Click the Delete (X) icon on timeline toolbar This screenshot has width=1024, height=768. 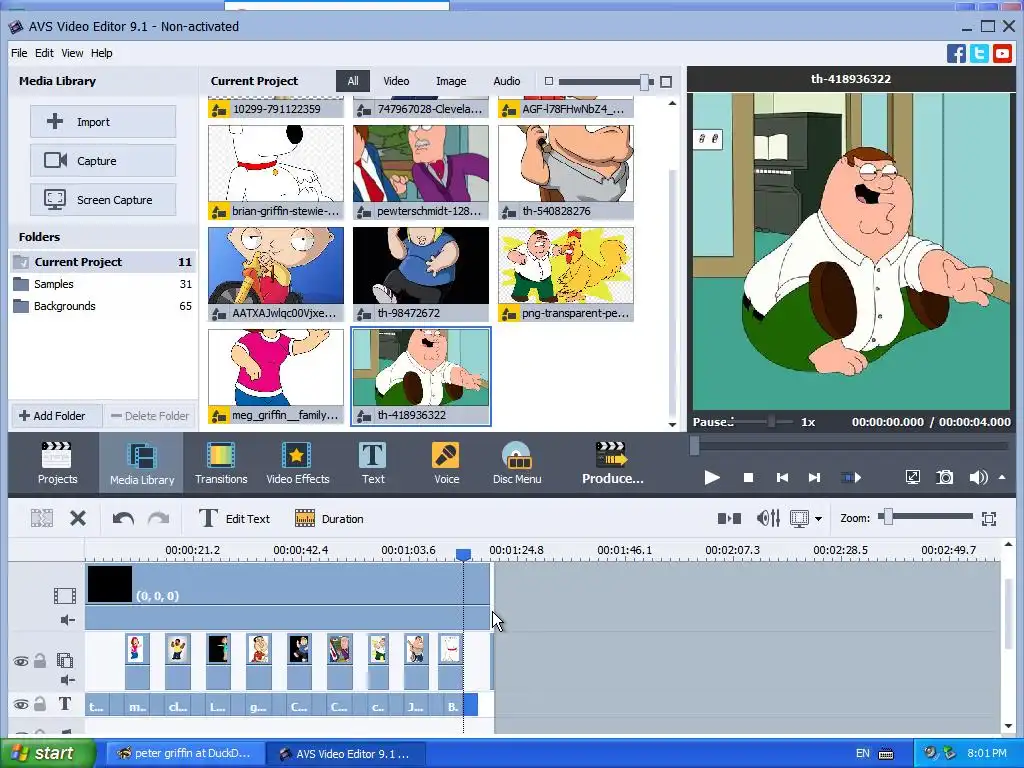click(x=78, y=519)
